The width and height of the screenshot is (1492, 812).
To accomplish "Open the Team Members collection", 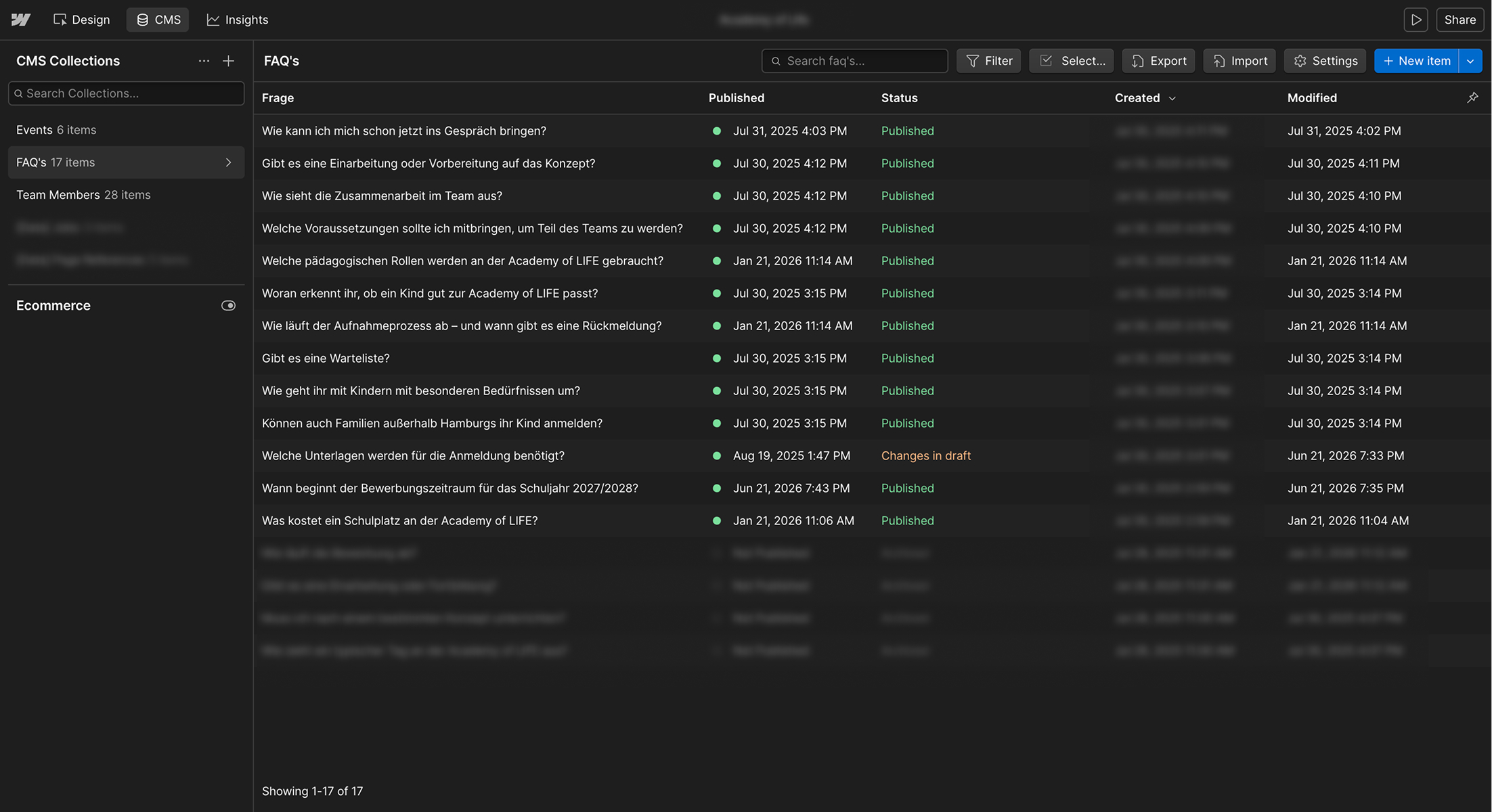I will coord(127,195).
